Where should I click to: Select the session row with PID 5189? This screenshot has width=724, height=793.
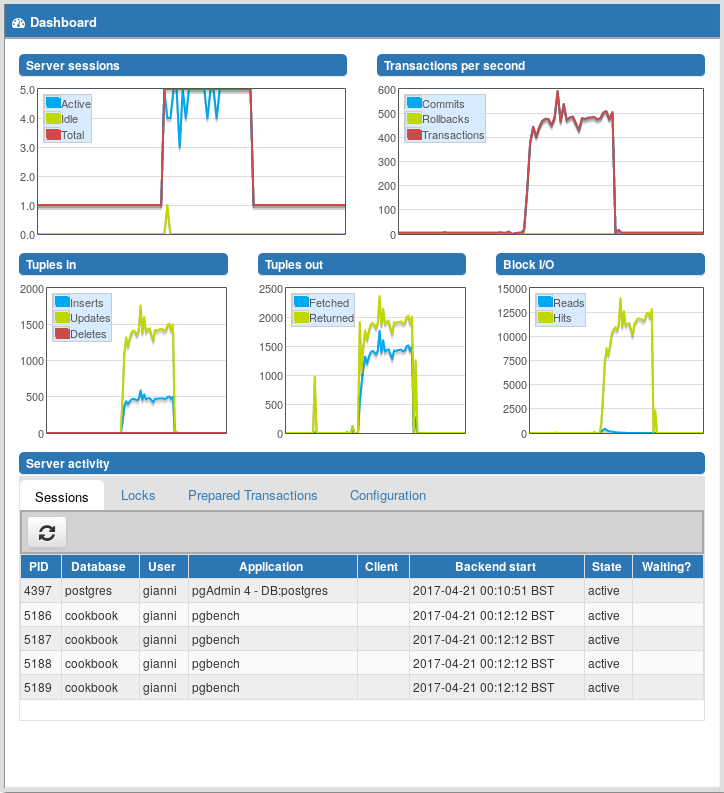[x=361, y=688]
